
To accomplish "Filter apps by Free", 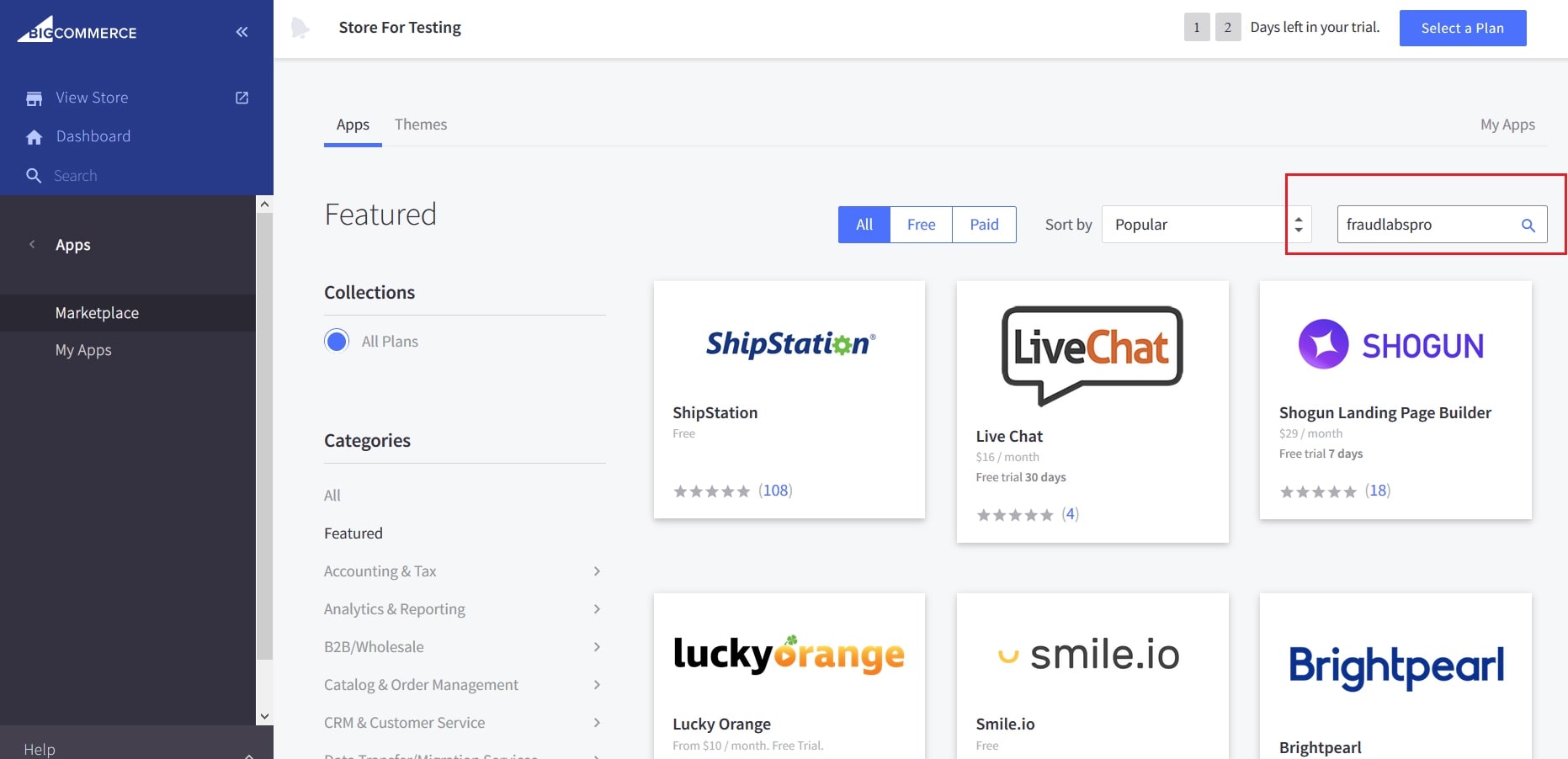I will point(921,225).
